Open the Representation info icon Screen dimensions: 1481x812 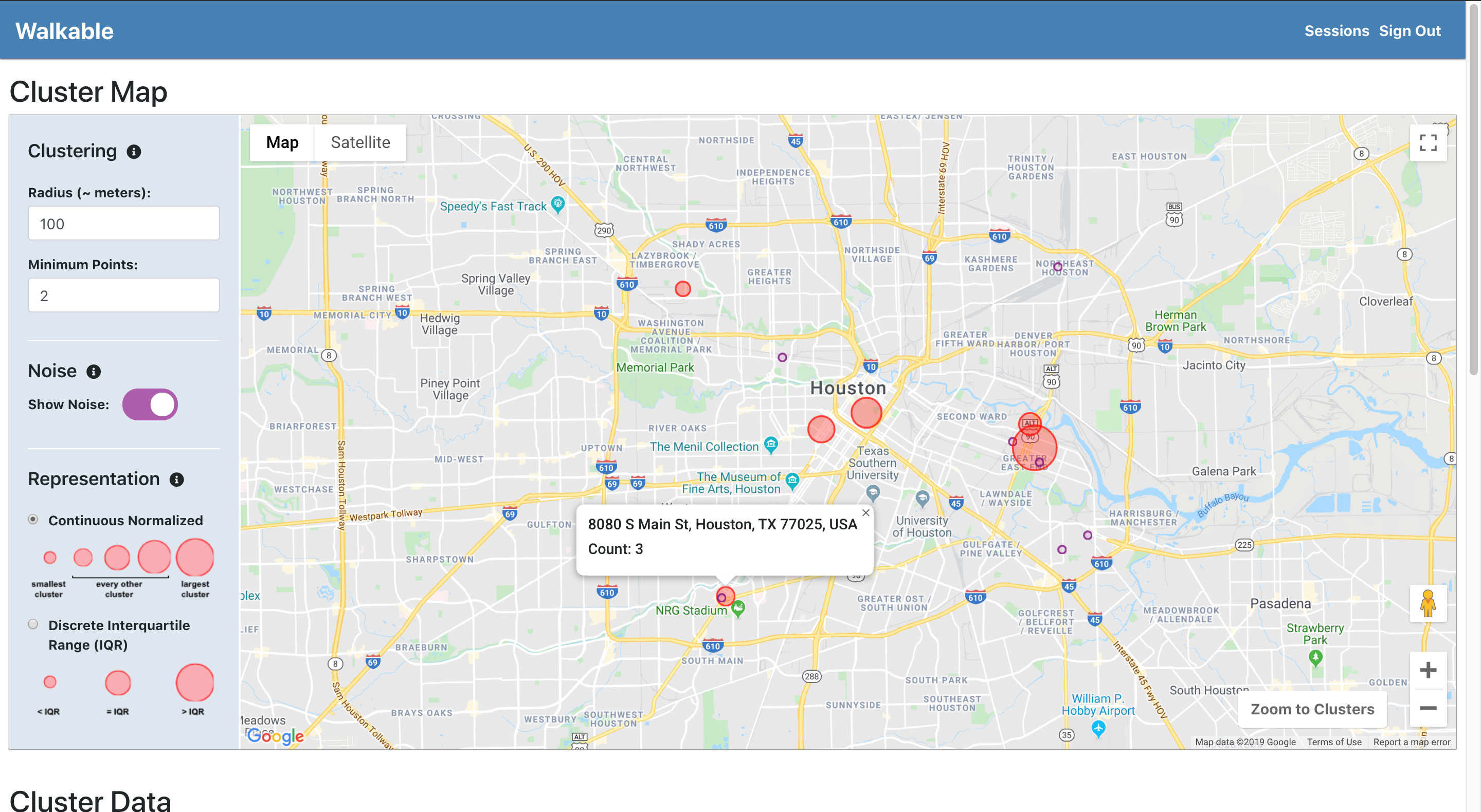coord(176,480)
